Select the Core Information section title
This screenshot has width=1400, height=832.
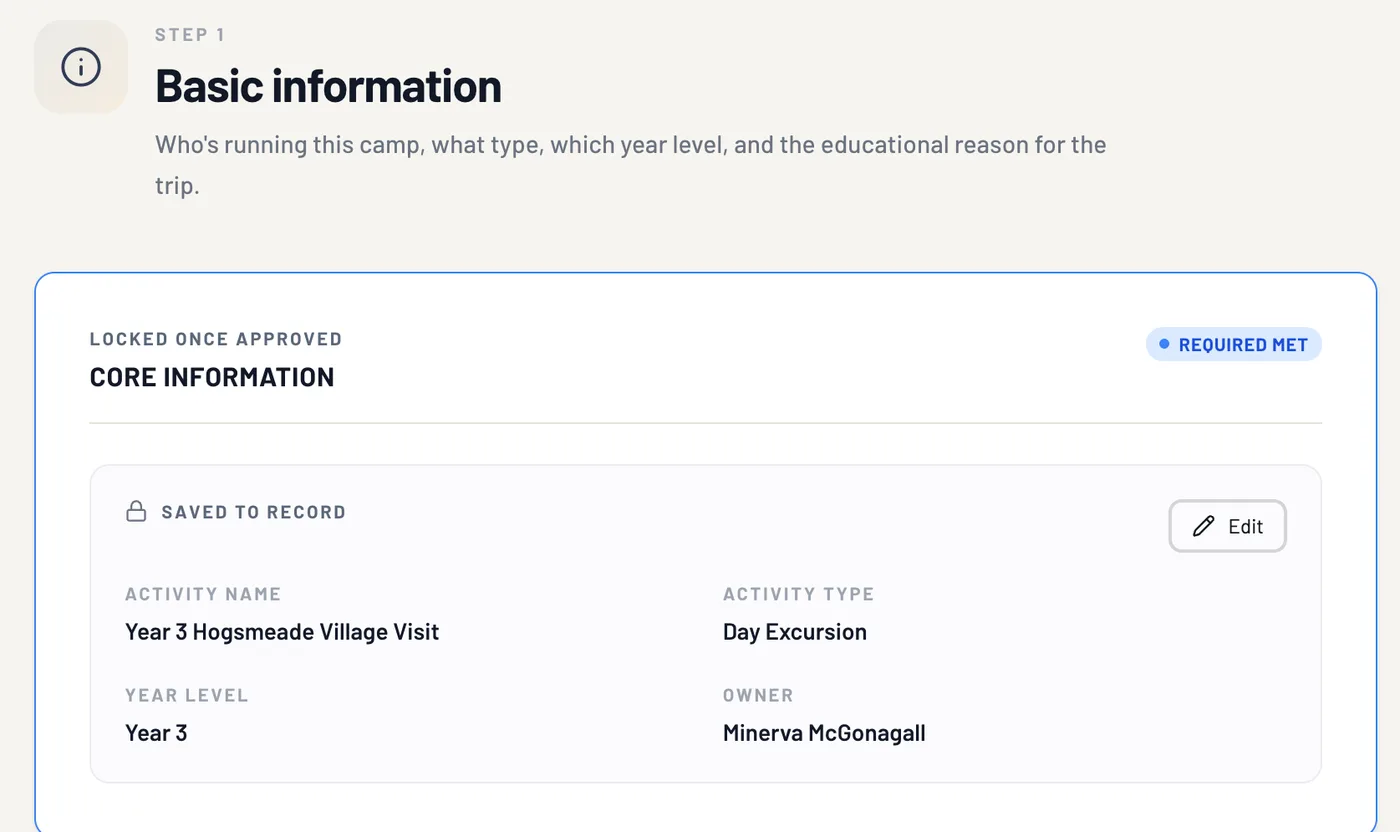click(x=212, y=377)
